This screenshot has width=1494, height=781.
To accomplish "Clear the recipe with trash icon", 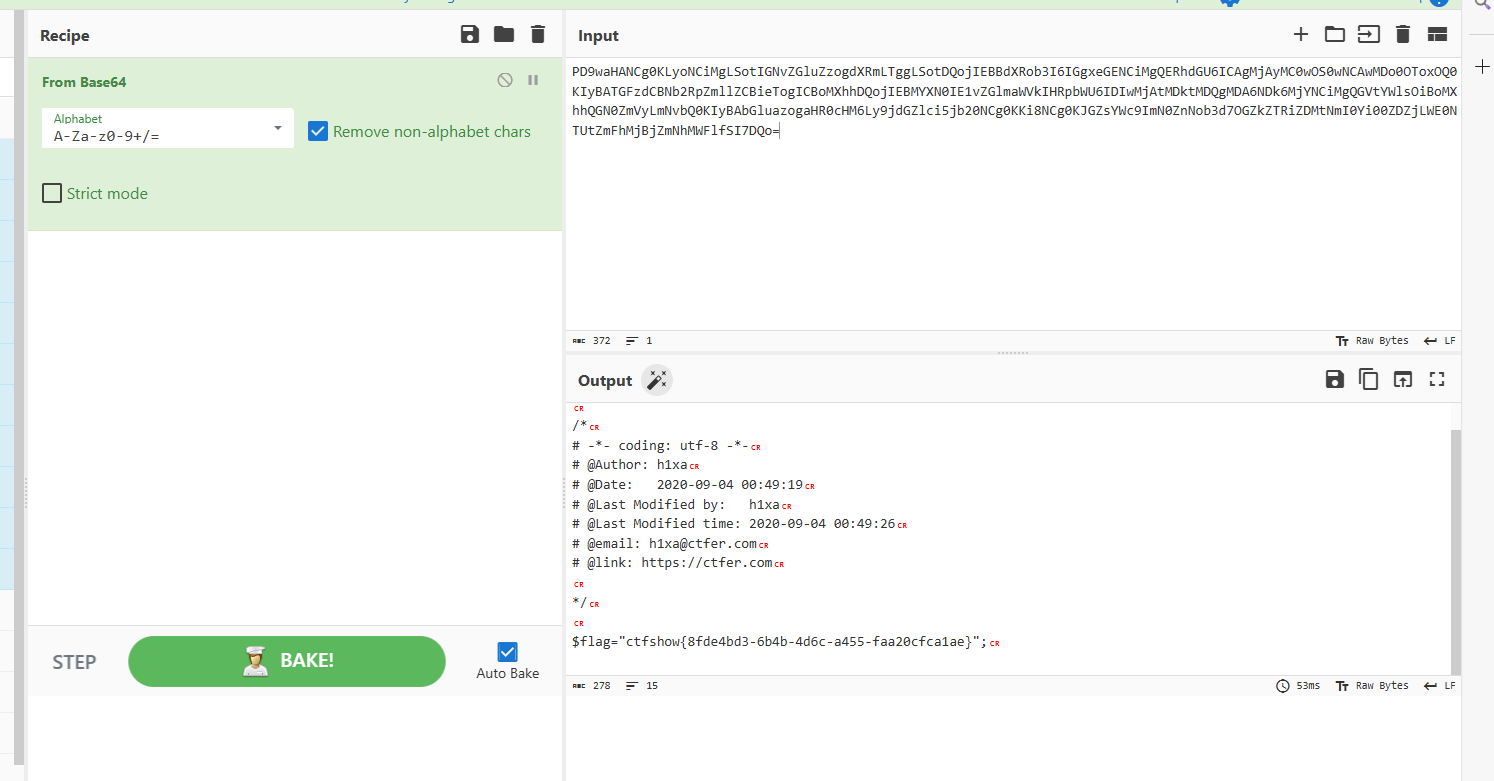I will 538,35.
